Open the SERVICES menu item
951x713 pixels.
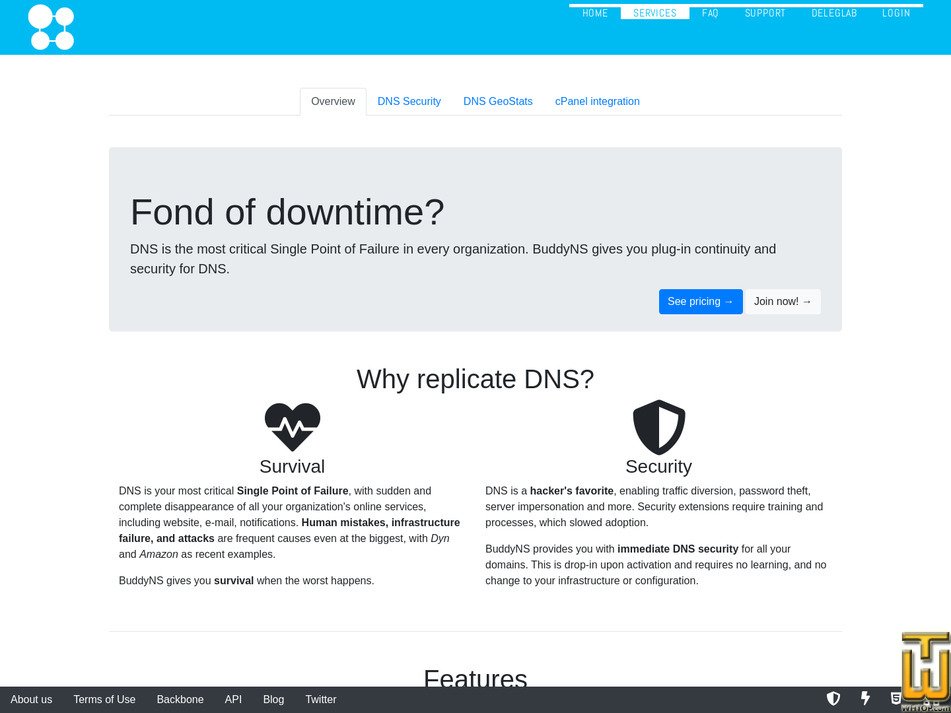pos(655,13)
